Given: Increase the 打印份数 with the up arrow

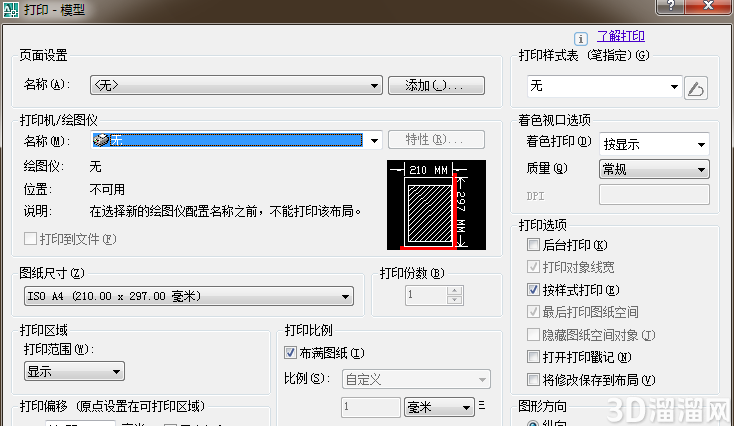Looking at the screenshot, I should [454, 291].
